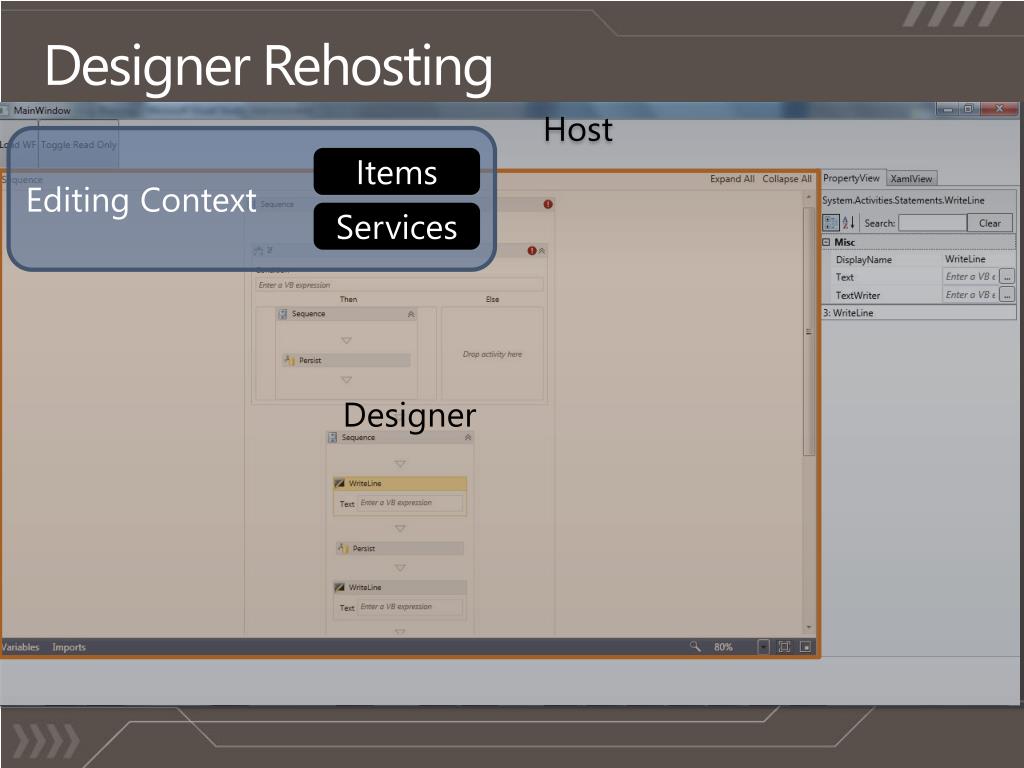Open the overview mini-map icon
This screenshot has height=768, width=1024.
[806, 647]
